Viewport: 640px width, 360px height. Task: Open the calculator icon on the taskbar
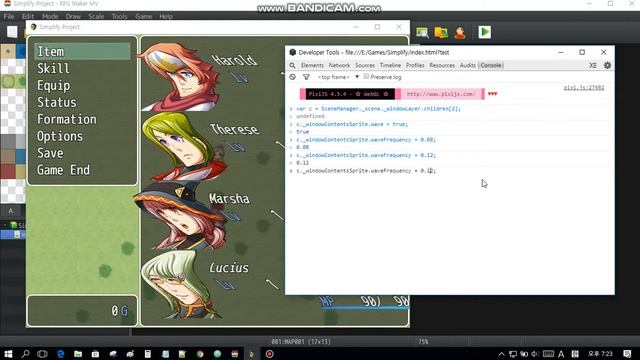pyautogui.click(x=148, y=354)
